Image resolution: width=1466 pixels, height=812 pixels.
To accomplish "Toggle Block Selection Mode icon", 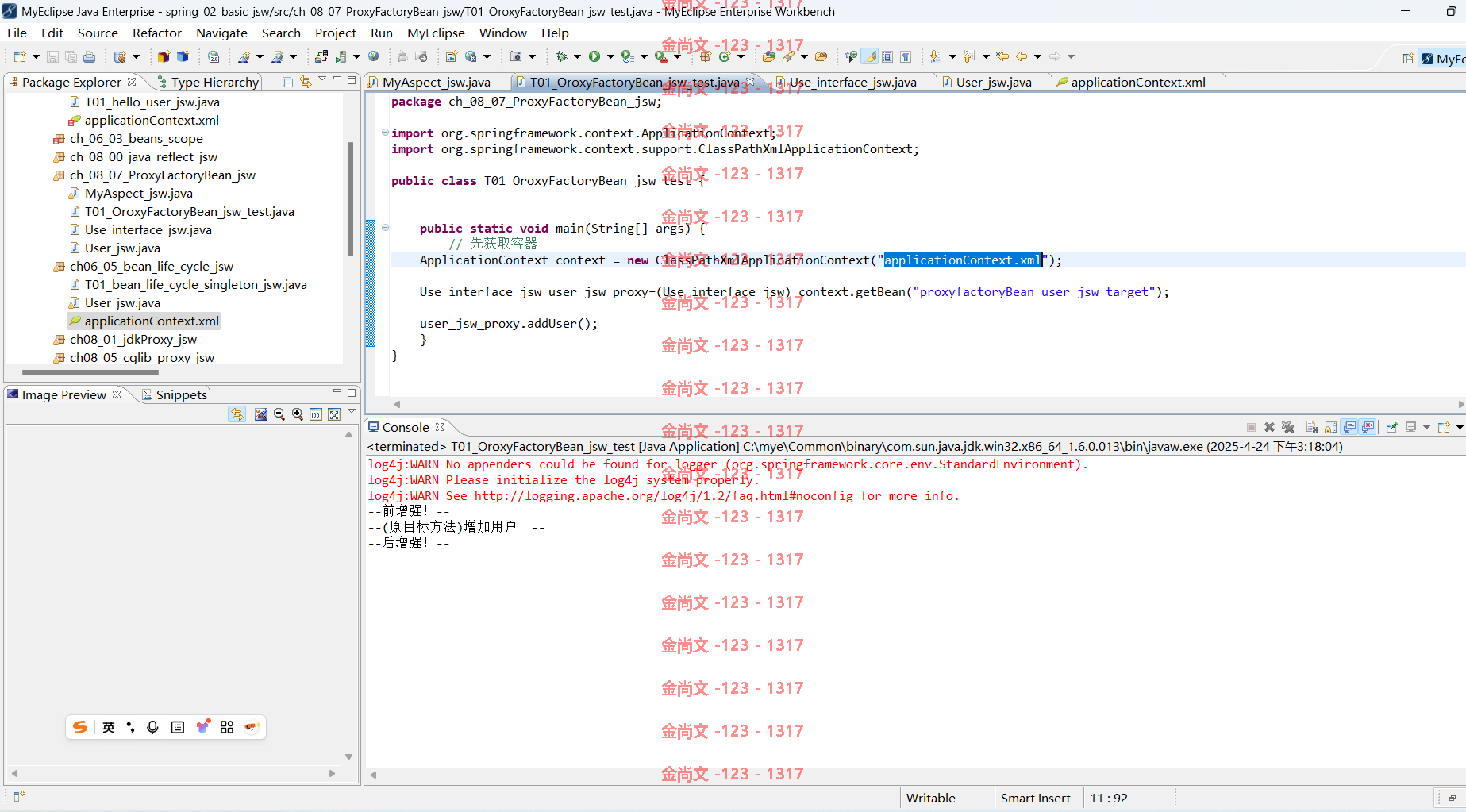I will [x=888, y=56].
